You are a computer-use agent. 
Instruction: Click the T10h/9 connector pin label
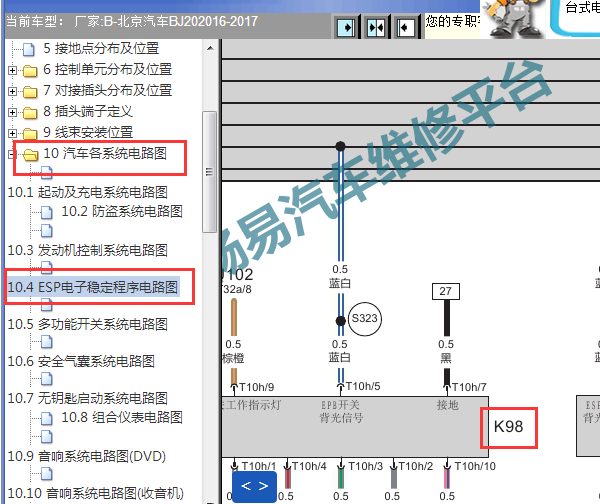(257, 387)
